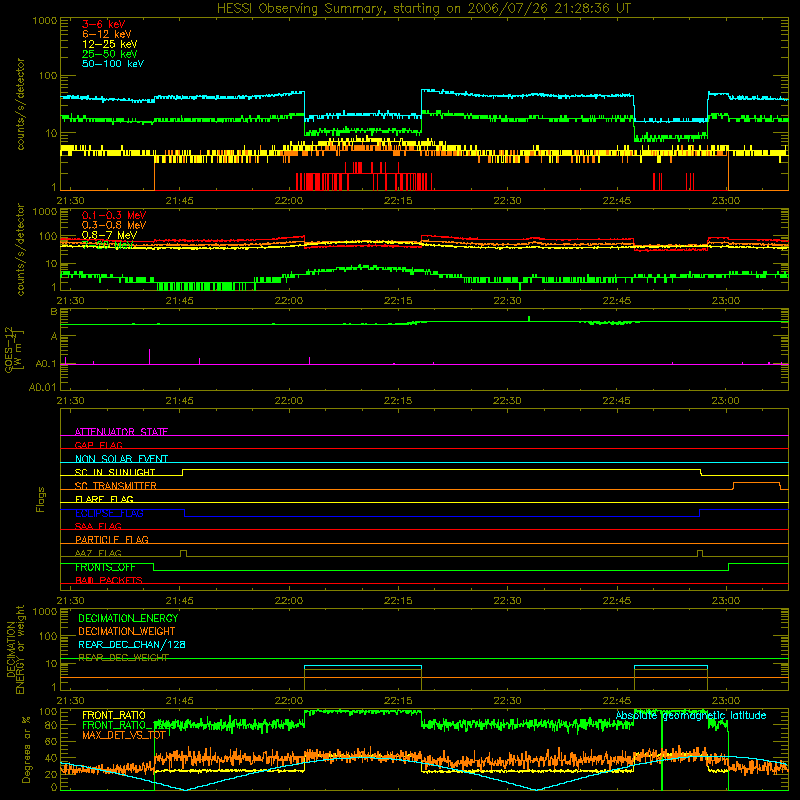Pick the 50-100 keV legend label
Screen dimensions: 800x800
coord(113,63)
